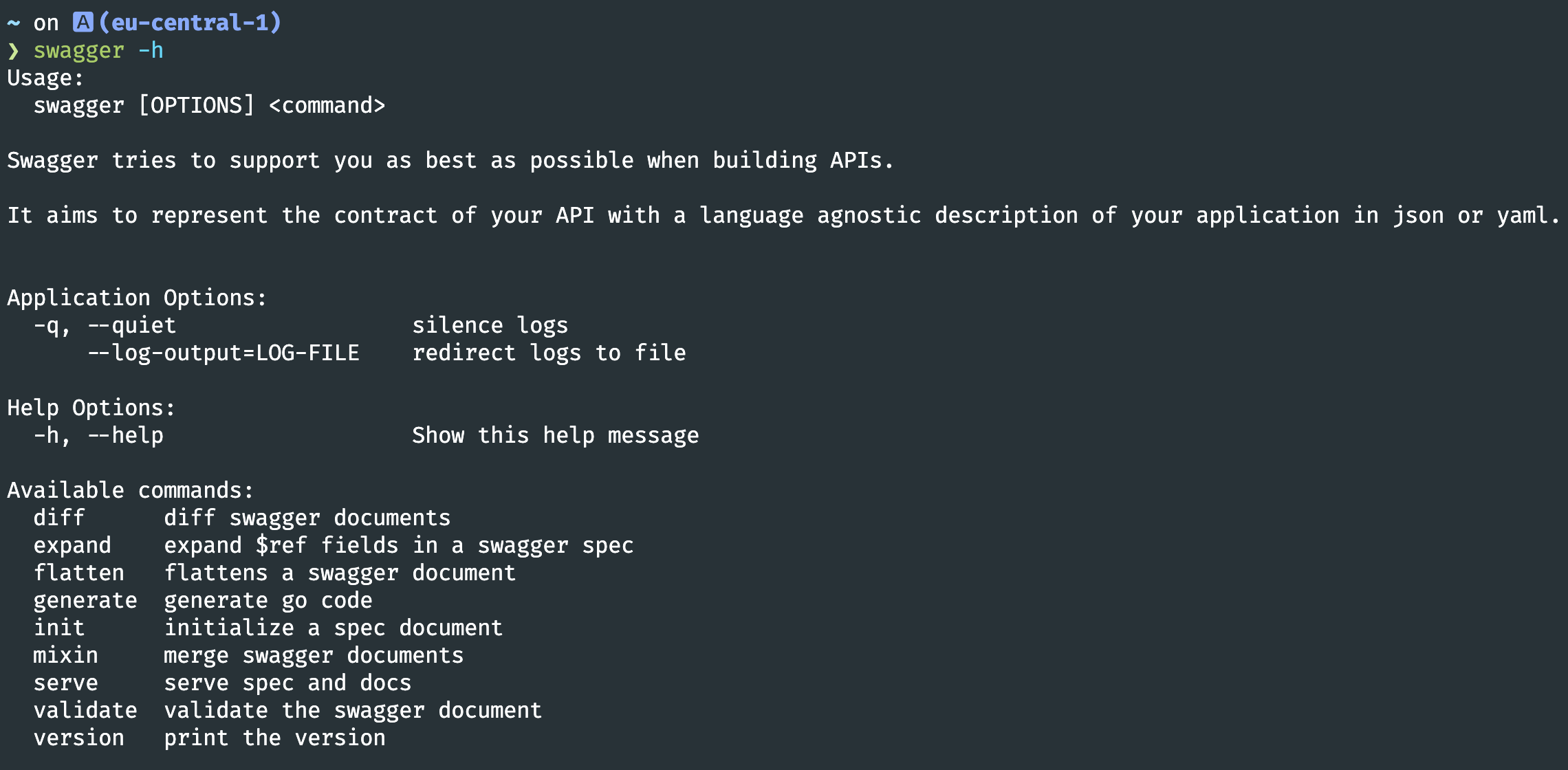The image size is (1568, 770).
Task: Click the --log-output=LOG-FILE option
Action: 224,353
